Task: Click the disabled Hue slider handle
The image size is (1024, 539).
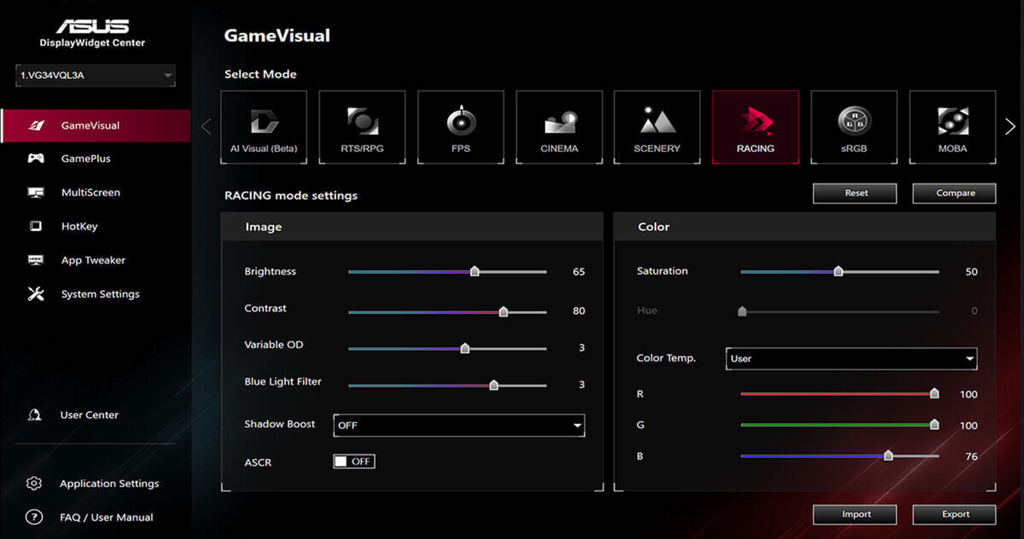Action: pos(742,311)
